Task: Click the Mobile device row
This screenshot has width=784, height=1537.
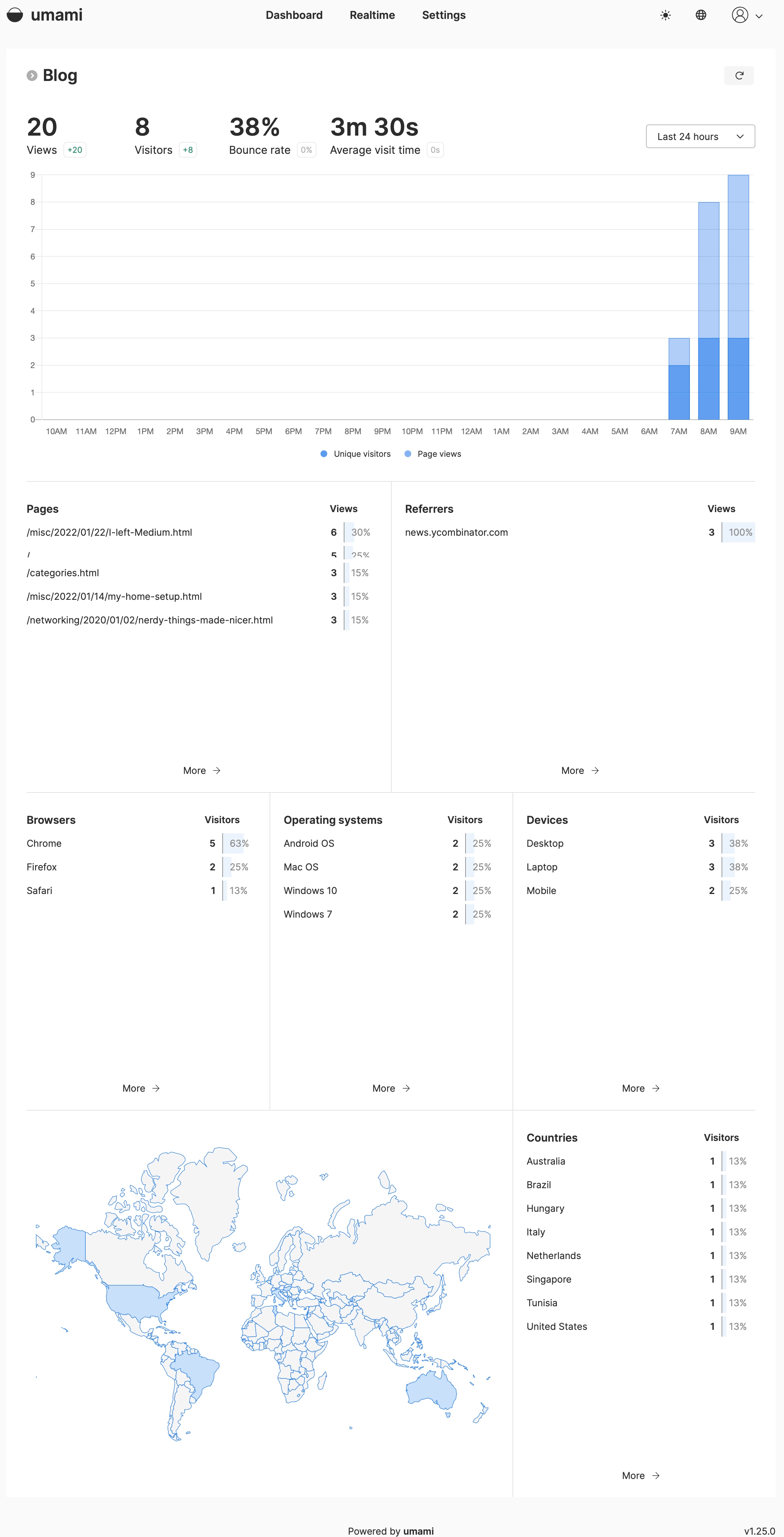Action: pyautogui.click(x=641, y=891)
